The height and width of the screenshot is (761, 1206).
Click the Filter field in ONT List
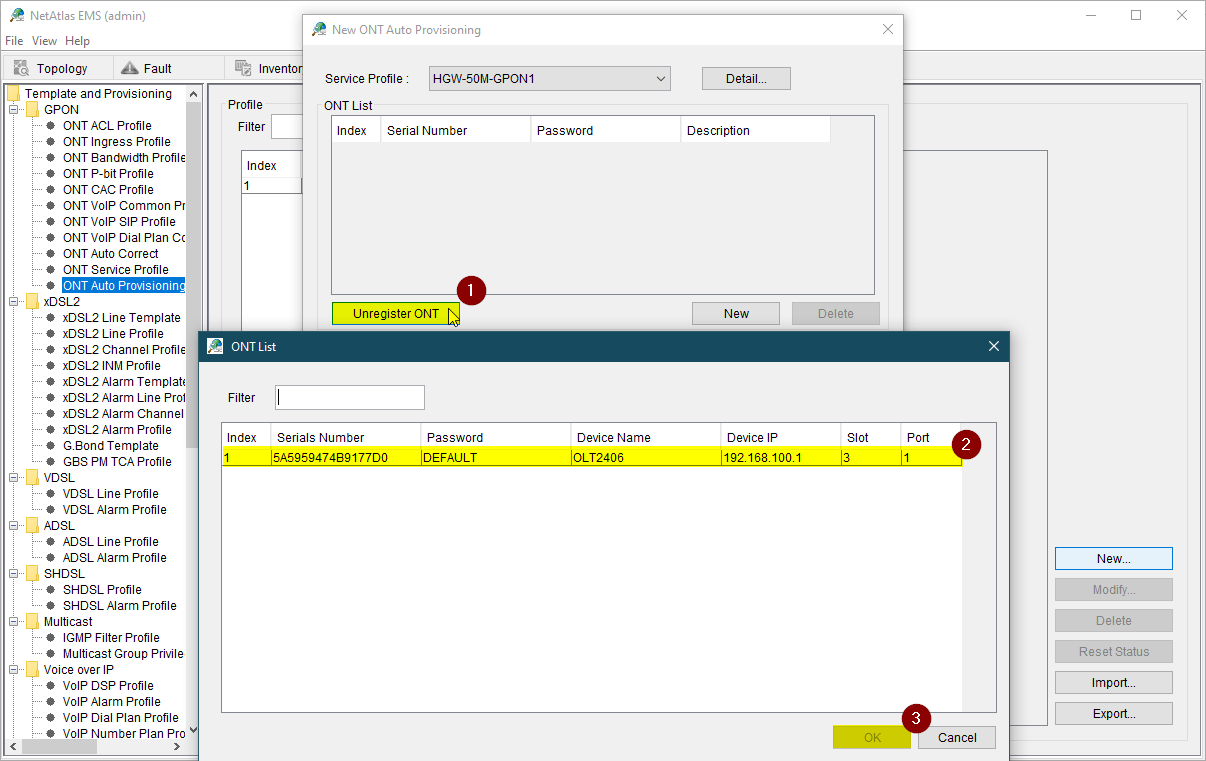point(350,398)
